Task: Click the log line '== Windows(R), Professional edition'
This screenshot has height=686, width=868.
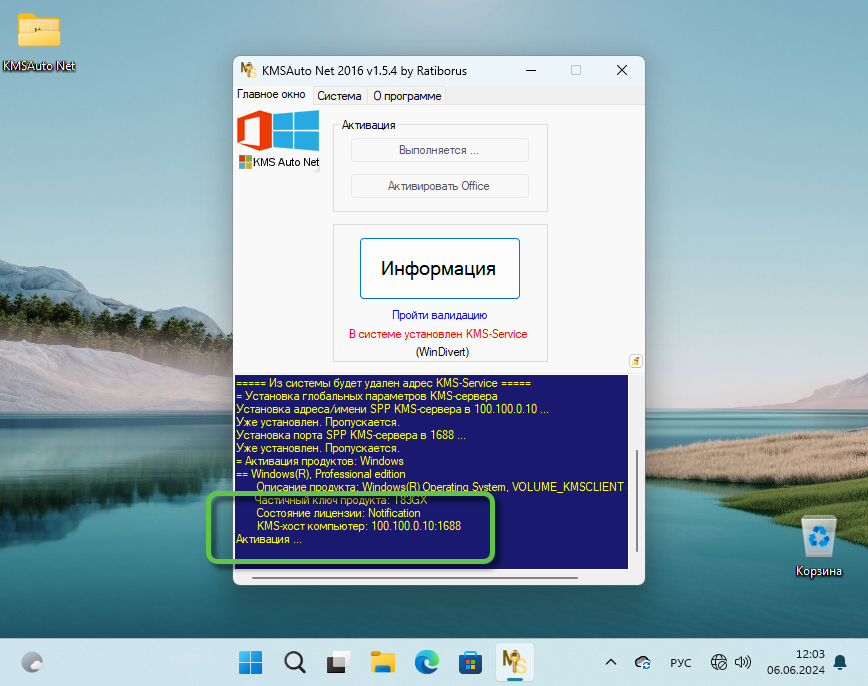Action: (321, 474)
